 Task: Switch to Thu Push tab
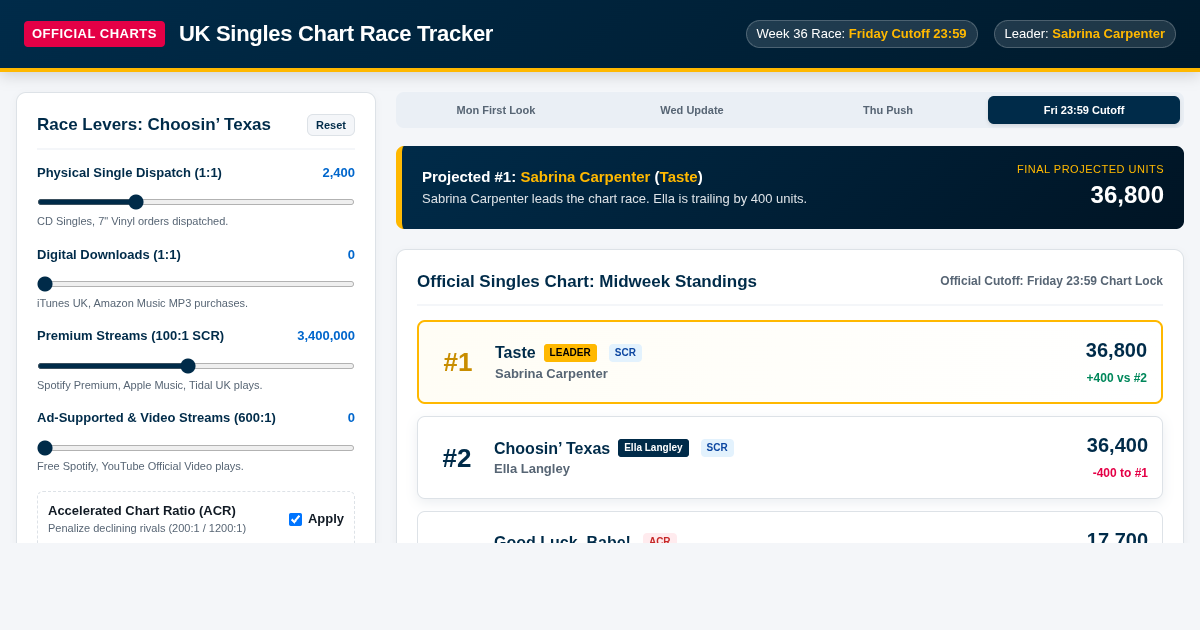[x=888, y=110]
